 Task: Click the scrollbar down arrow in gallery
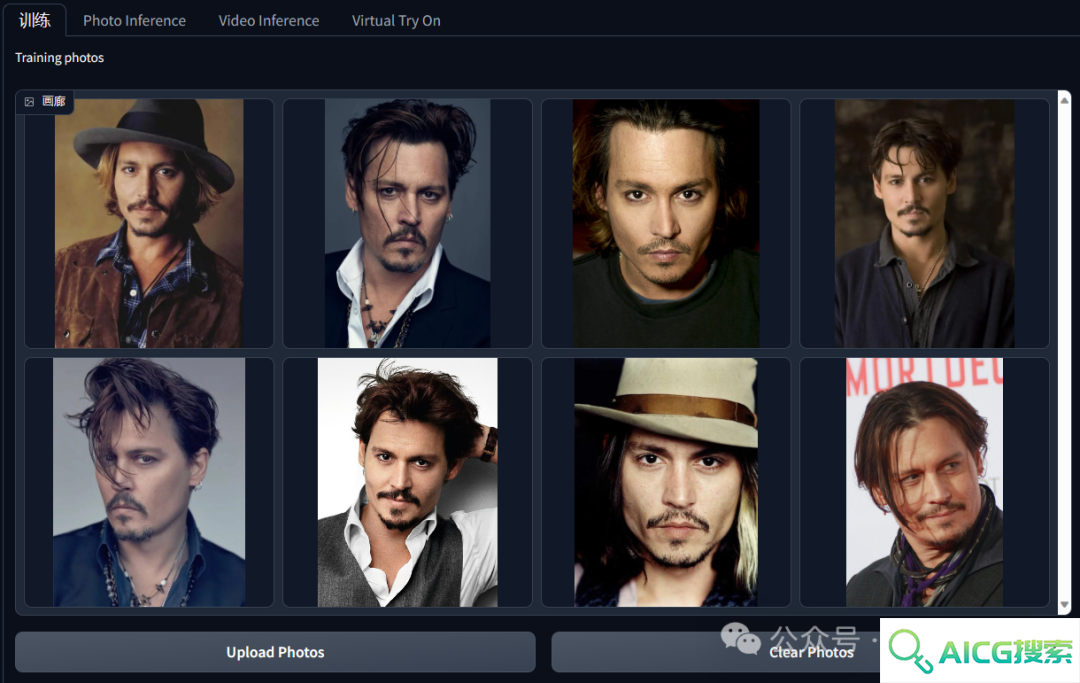(1064, 605)
